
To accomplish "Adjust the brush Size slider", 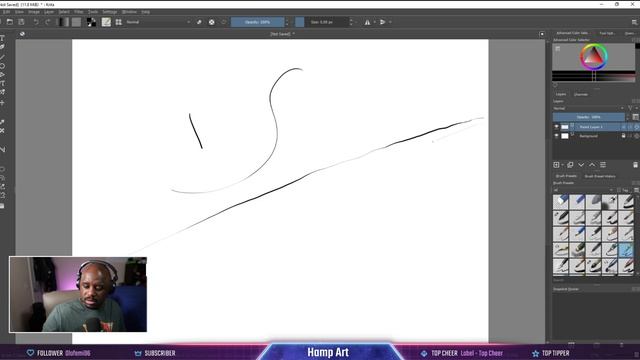I will point(321,22).
